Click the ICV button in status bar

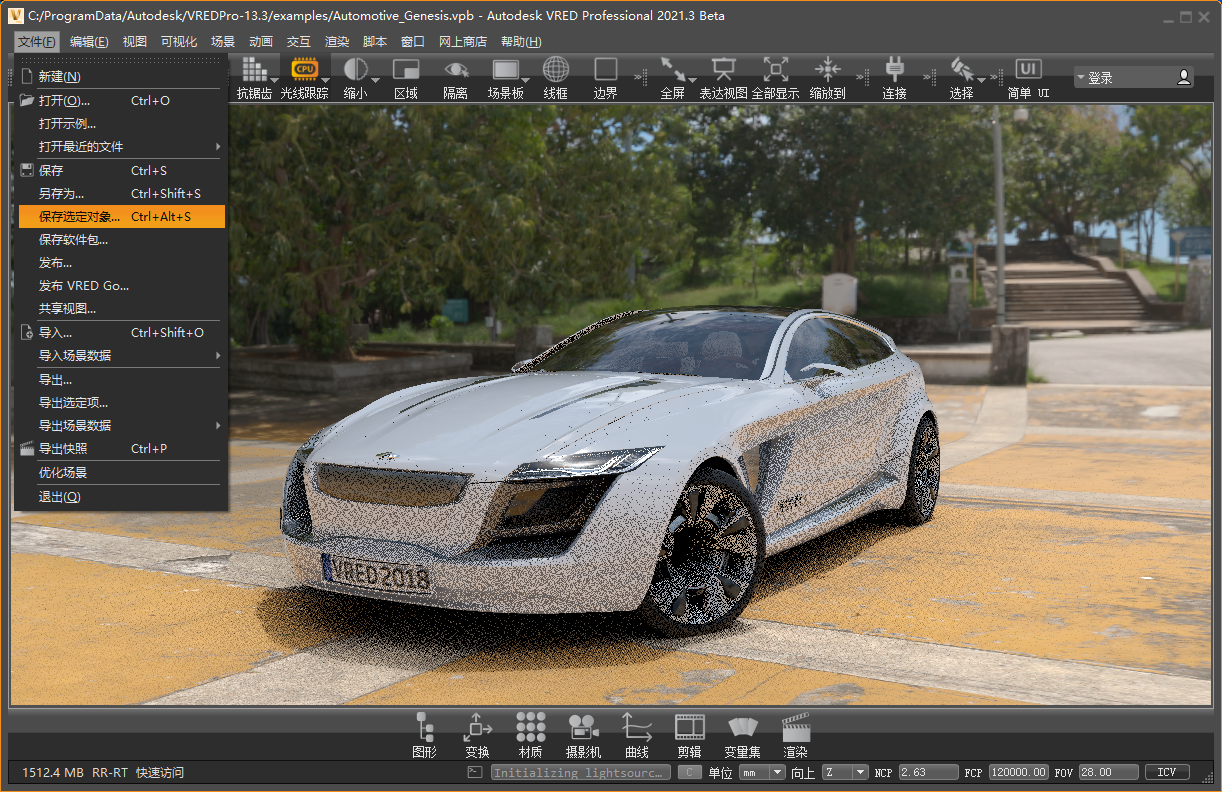pyautogui.click(x=1167, y=773)
